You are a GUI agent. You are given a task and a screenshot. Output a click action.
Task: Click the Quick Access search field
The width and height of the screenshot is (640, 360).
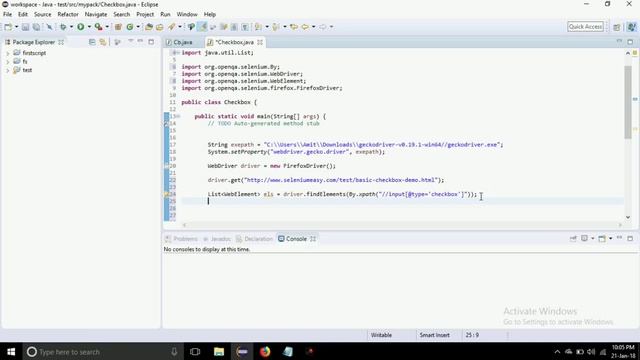click(585, 27)
